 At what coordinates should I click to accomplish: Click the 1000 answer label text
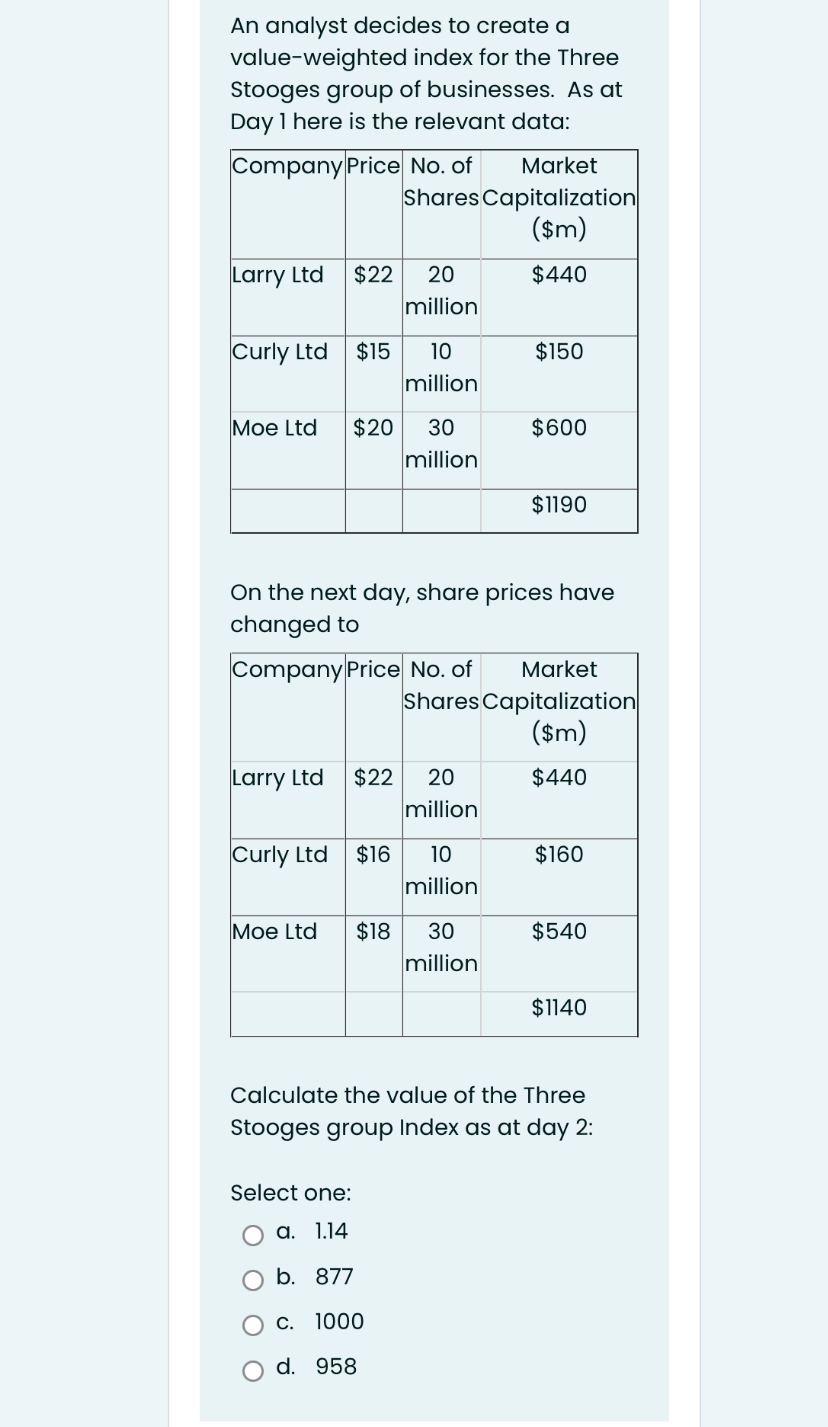click(x=338, y=1321)
